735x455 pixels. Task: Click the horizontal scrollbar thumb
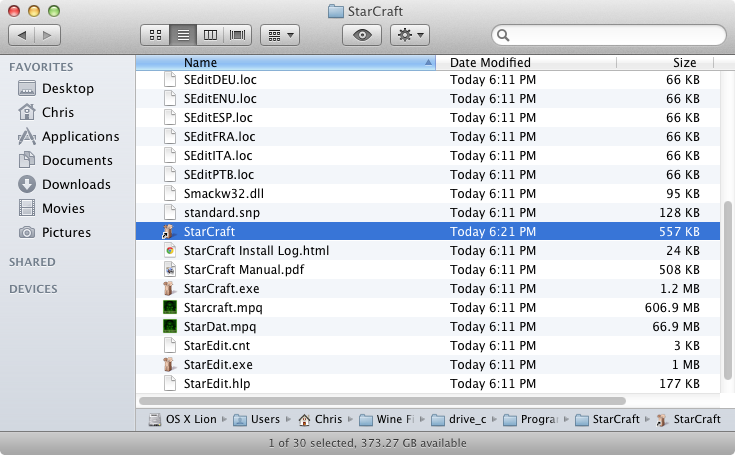coord(382,401)
